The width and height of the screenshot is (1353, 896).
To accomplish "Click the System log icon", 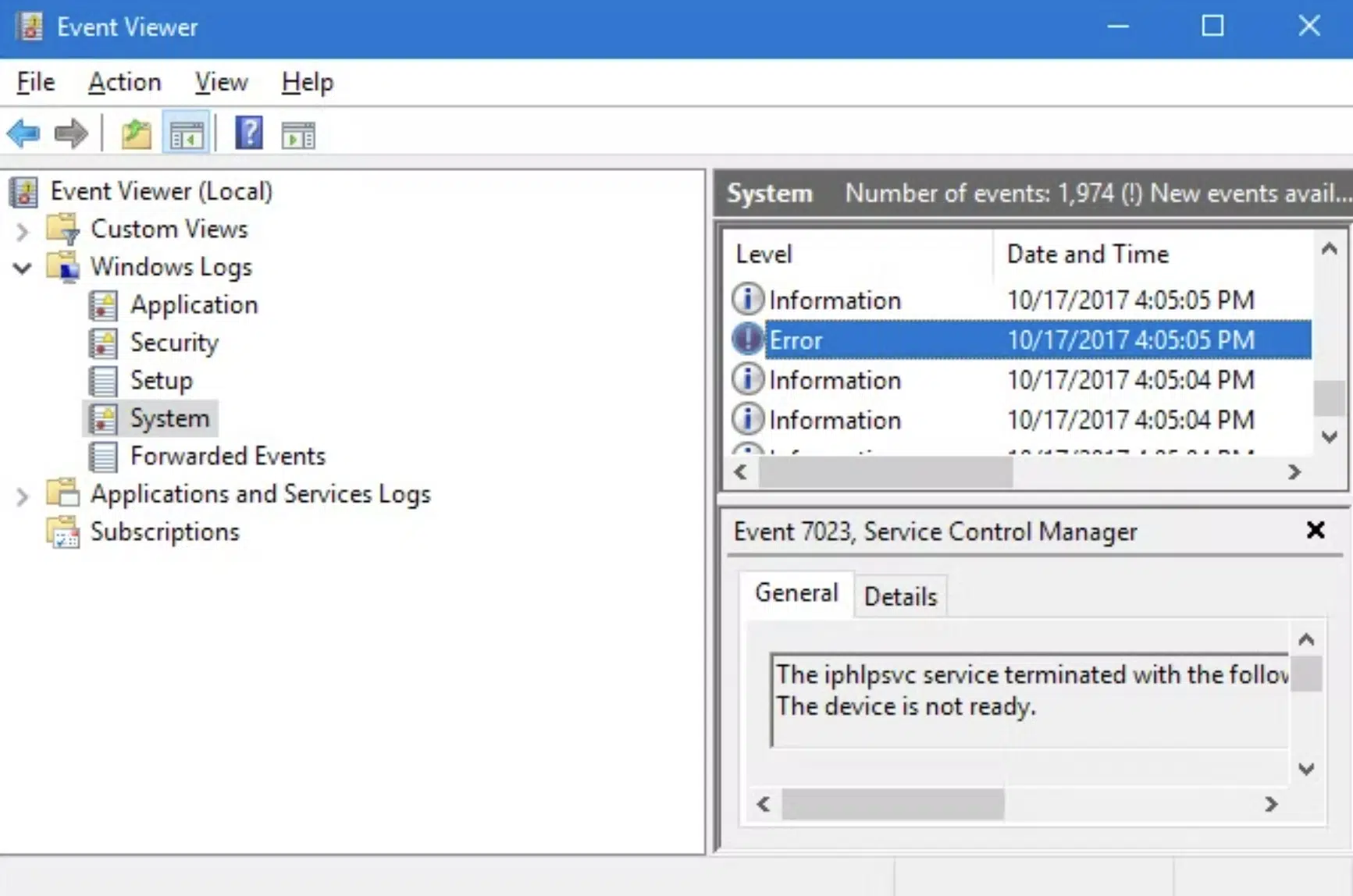I will coord(105,418).
